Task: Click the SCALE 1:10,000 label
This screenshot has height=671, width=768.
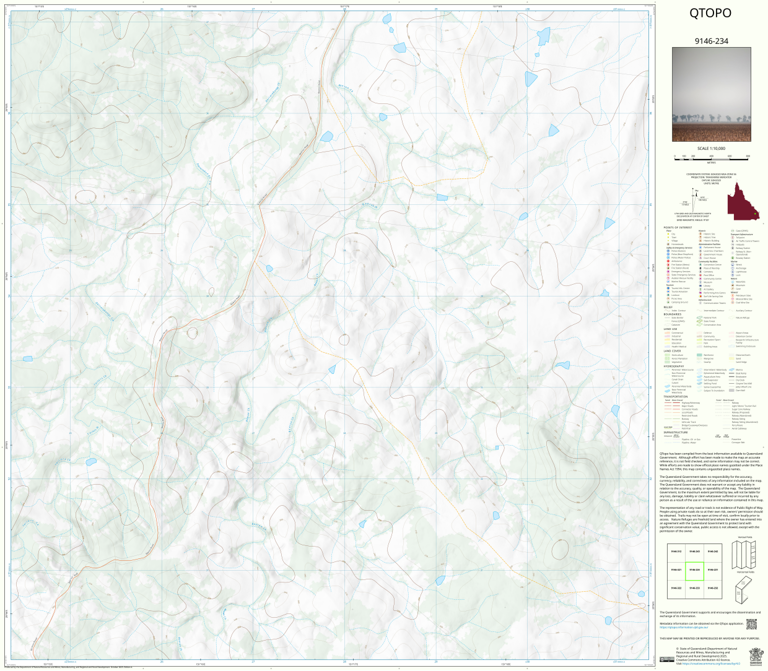Action: click(x=711, y=148)
